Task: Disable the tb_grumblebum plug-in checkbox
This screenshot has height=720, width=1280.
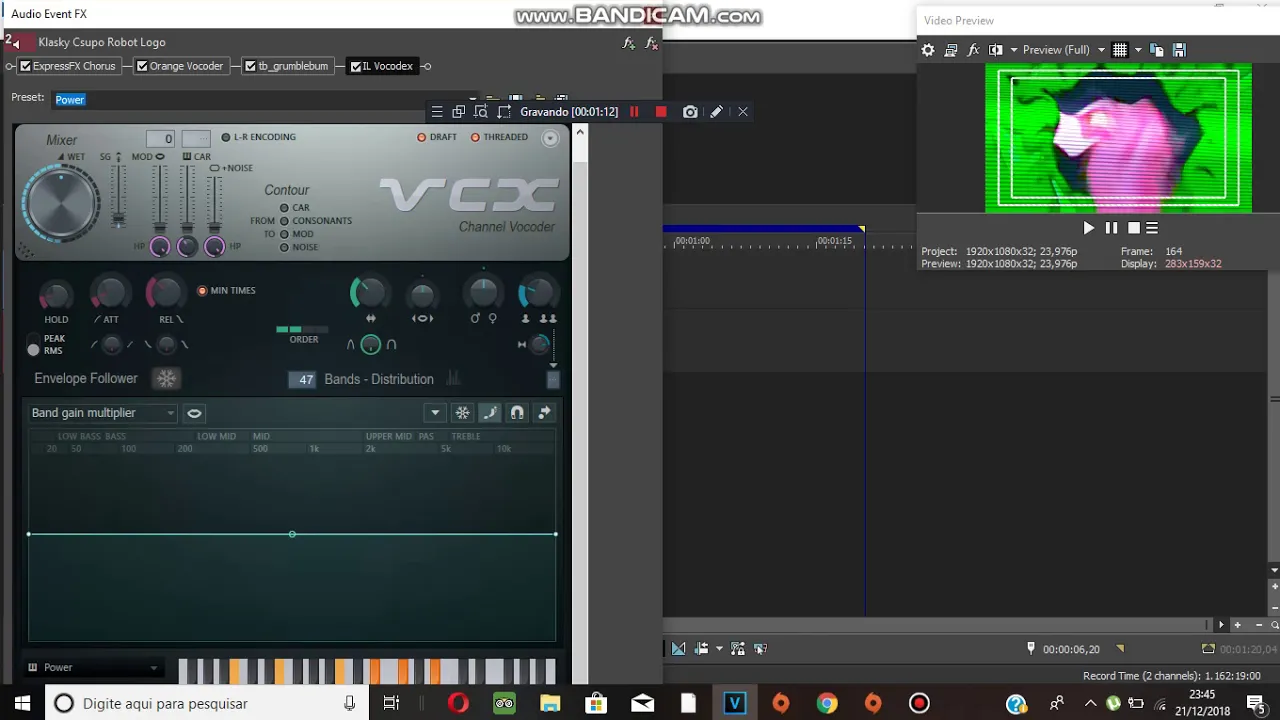Action: (x=251, y=66)
